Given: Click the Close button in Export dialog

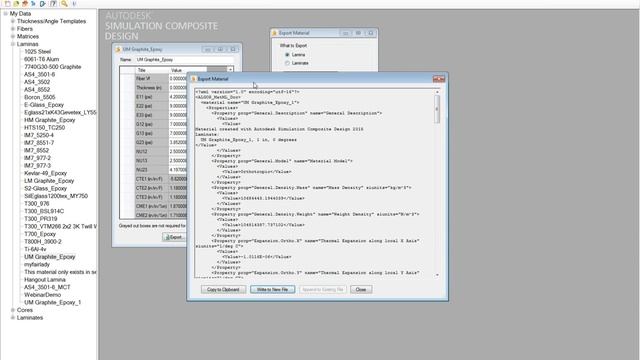Looking at the screenshot, I should click(x=361, y=289).
